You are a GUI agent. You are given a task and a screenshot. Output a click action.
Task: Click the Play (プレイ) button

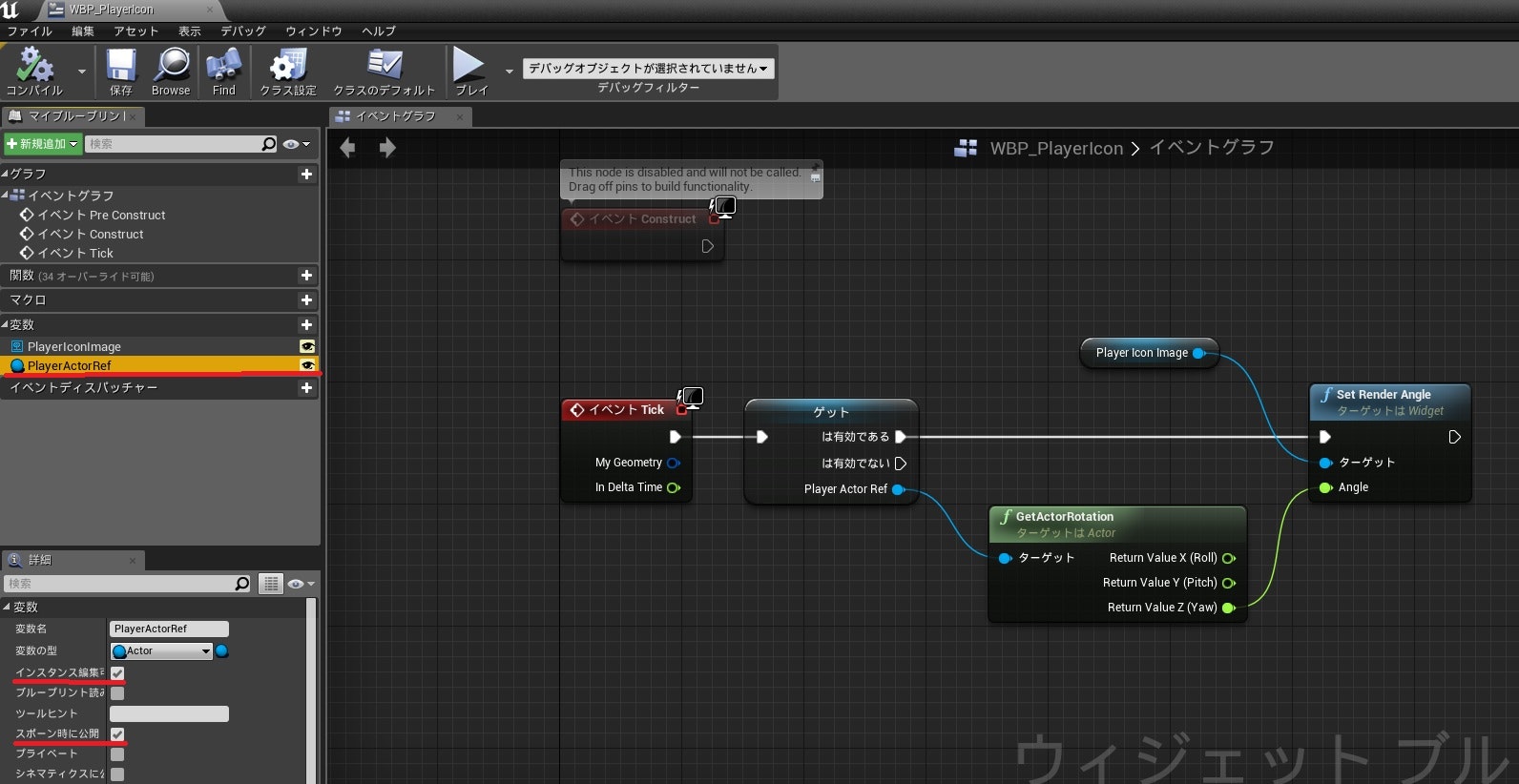pos(470,72)
